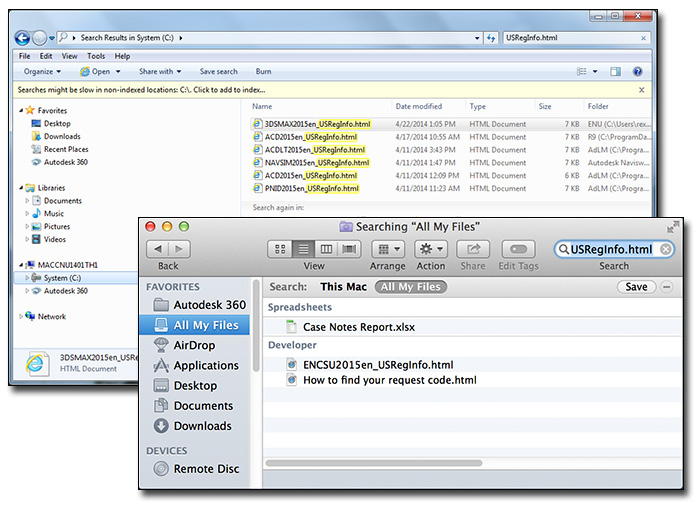Image resolution: width=696 pixels, height=506 pixels.
Task: Open the Finder Action gear menu
Action: point(431,249)
